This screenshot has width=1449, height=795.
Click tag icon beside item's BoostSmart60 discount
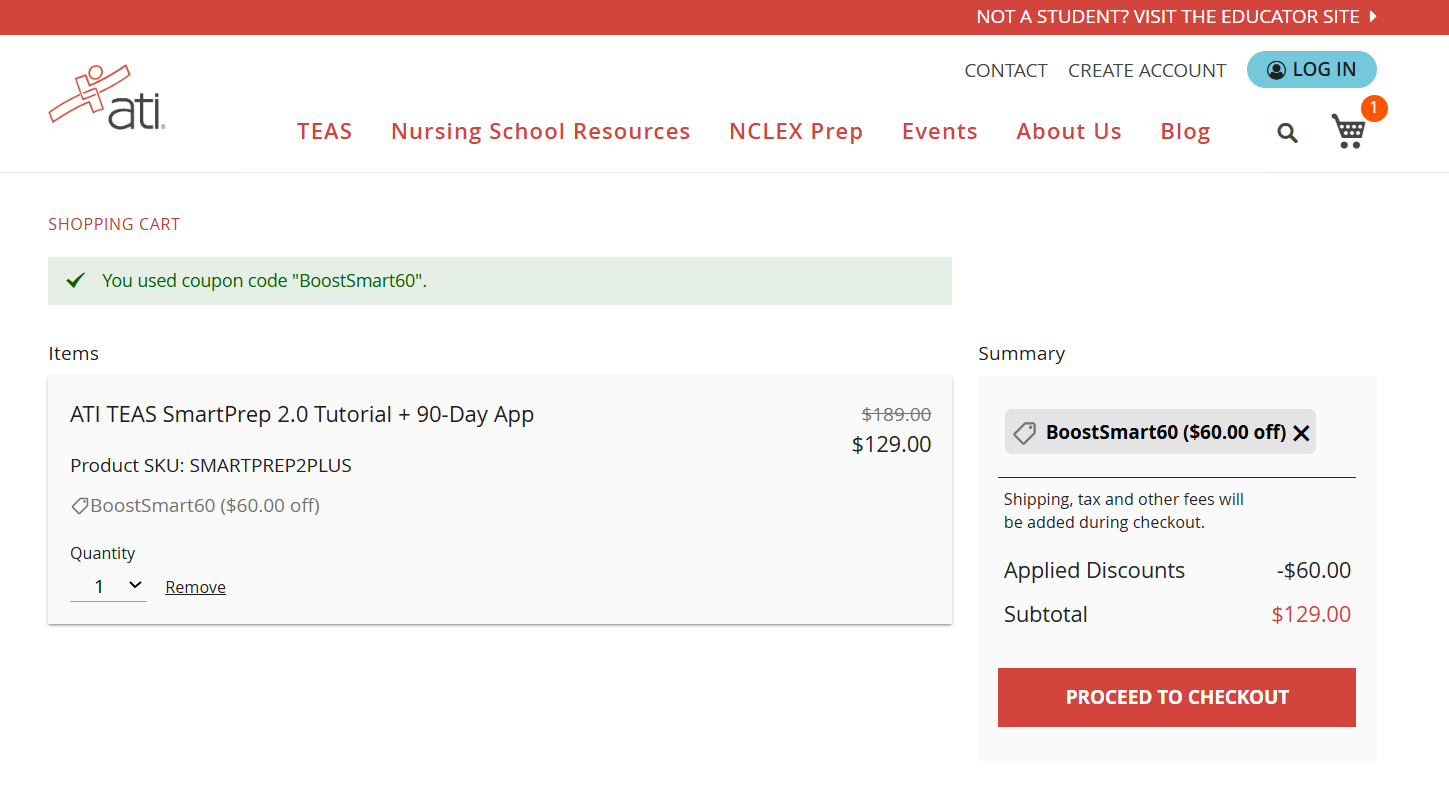pos(79,506)
